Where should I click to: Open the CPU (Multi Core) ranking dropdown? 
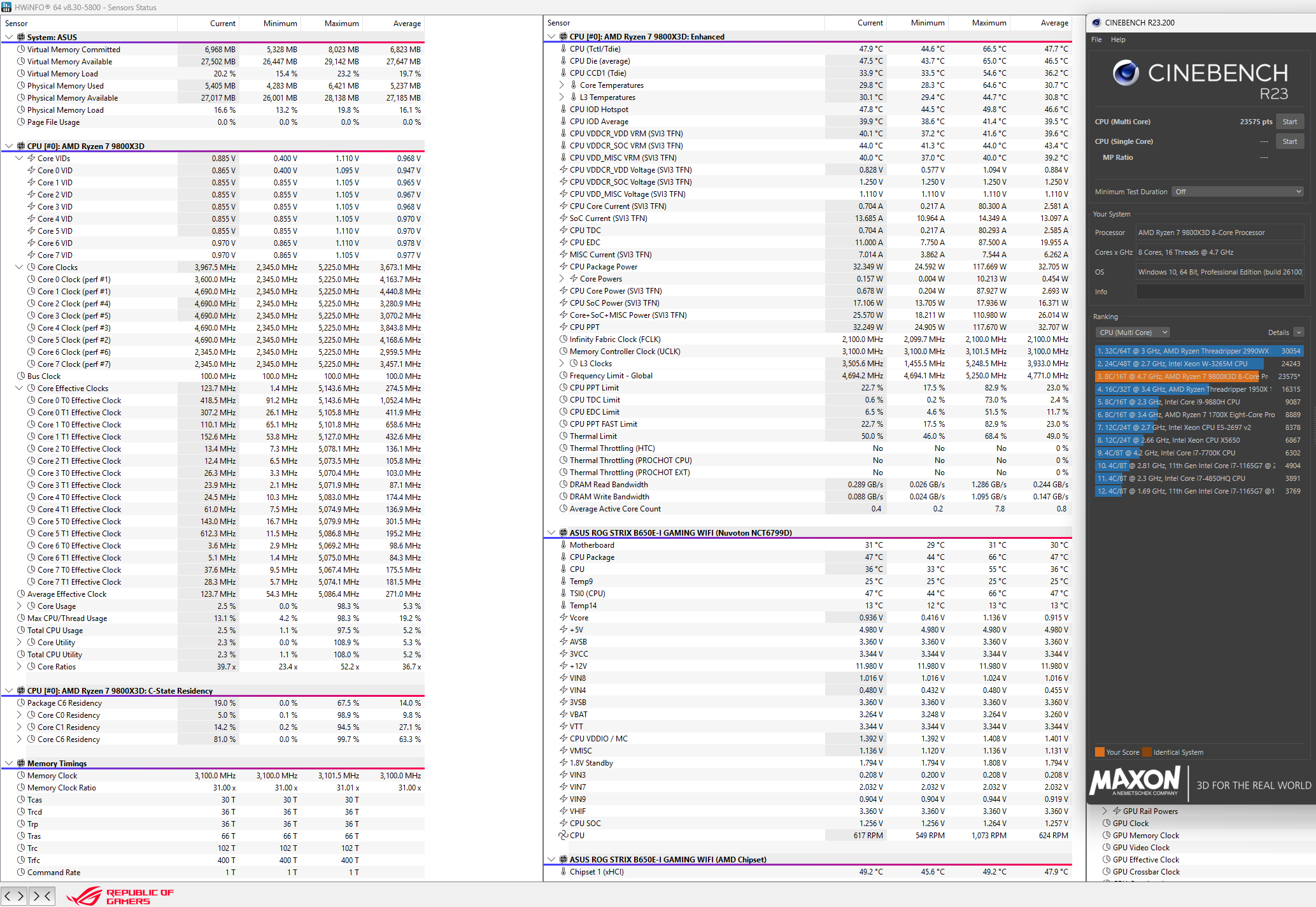click(x=1133, y=332)
